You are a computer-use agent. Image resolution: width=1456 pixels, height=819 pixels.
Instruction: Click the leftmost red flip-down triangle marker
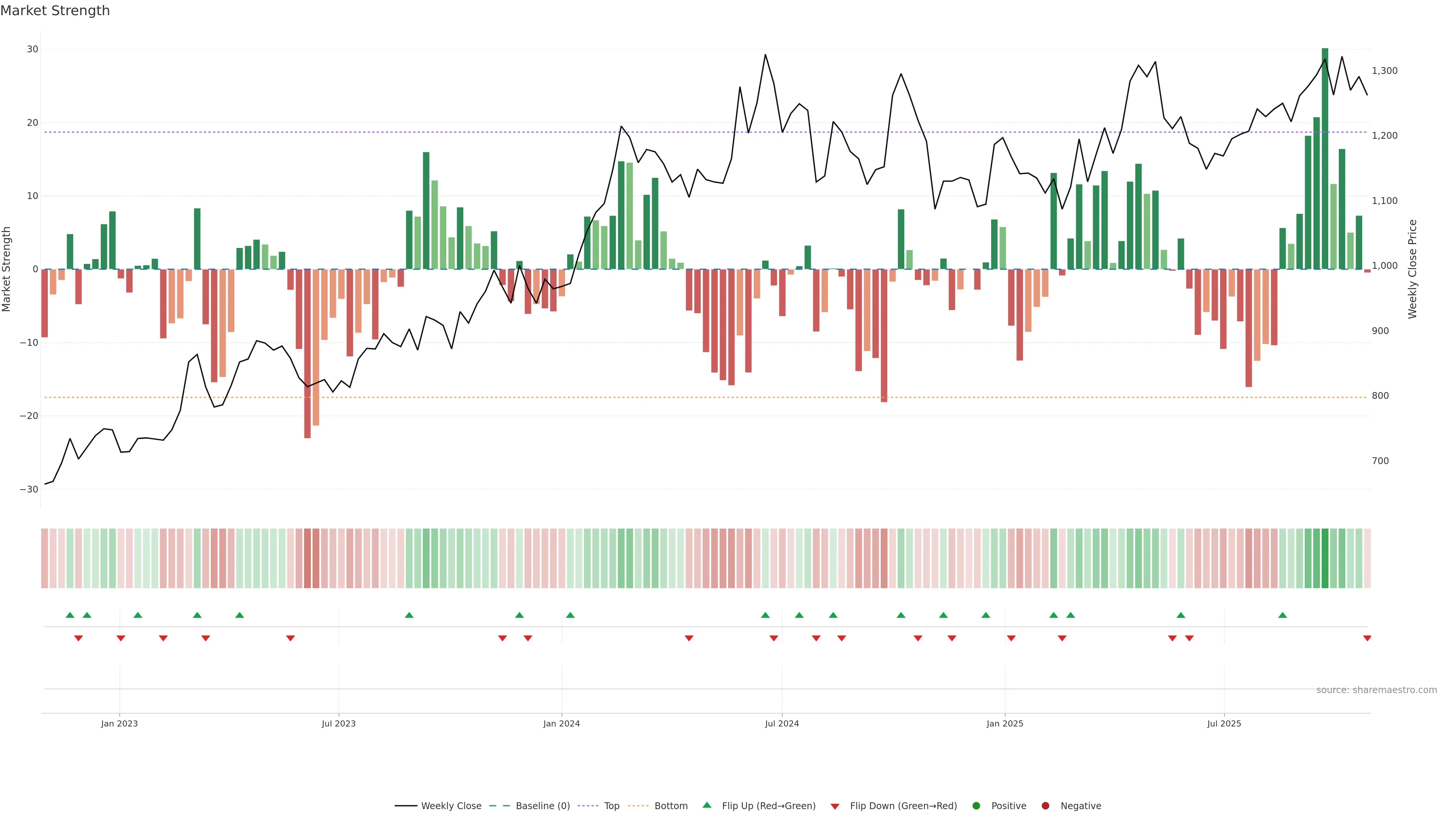(x=78, y=638)
